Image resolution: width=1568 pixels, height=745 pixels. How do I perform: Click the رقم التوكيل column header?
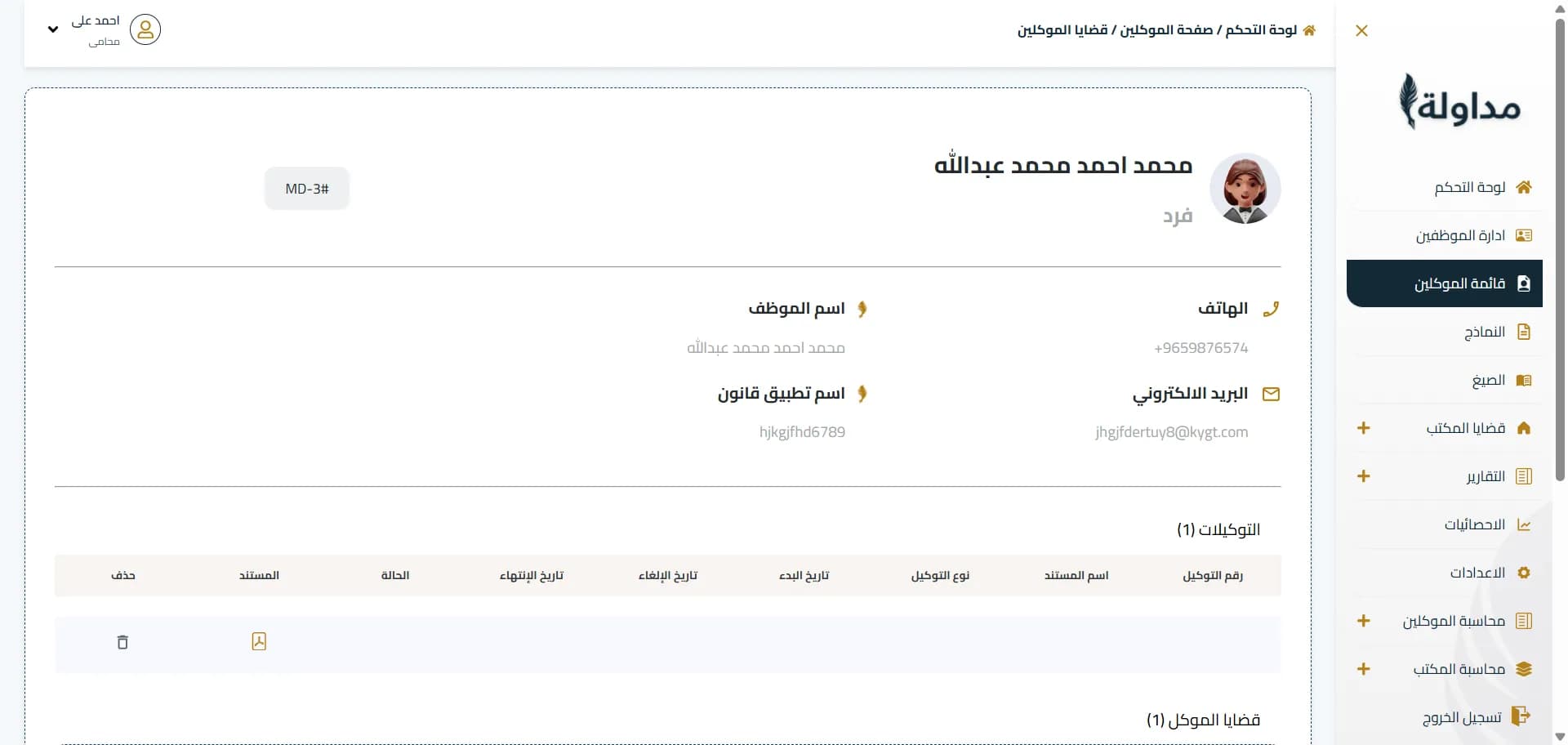tap(1213, 575)
